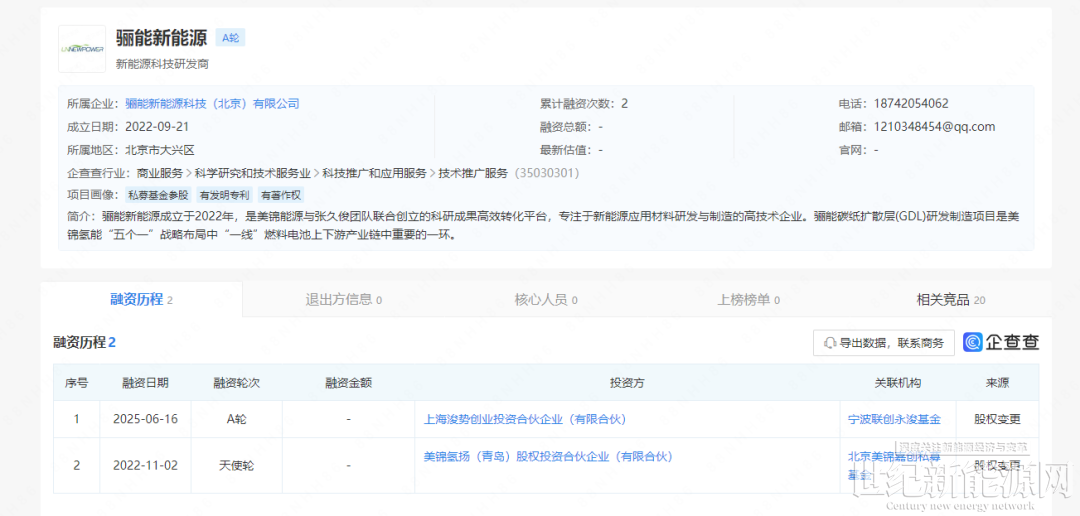Select the 有发明专利 tag
Viewport: 1080px width, 516px height.
[x=223, y=196]
